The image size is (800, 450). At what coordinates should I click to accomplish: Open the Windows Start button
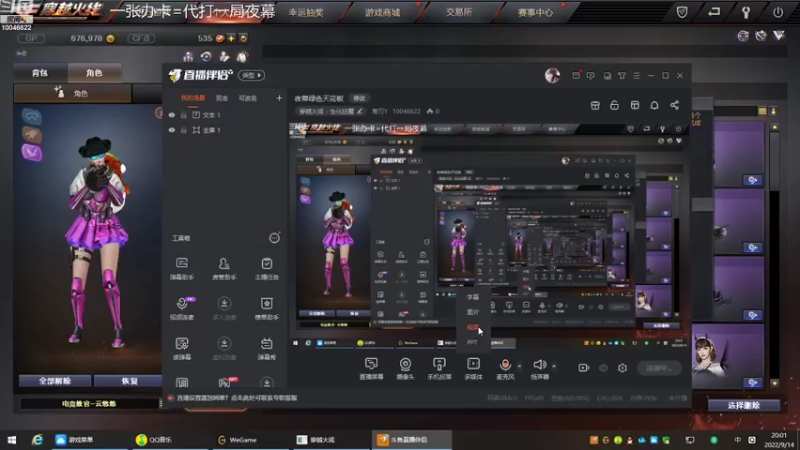click(x=12, y=440)
